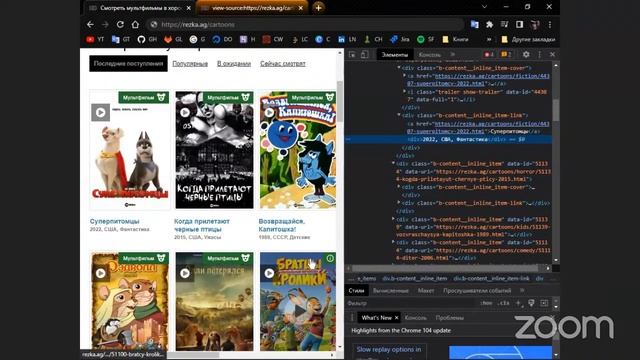The width and height of the screenshot is (640, 360).
Task: Open the CH bookmark
Action: pyautogui.click(x=373, y=39)
